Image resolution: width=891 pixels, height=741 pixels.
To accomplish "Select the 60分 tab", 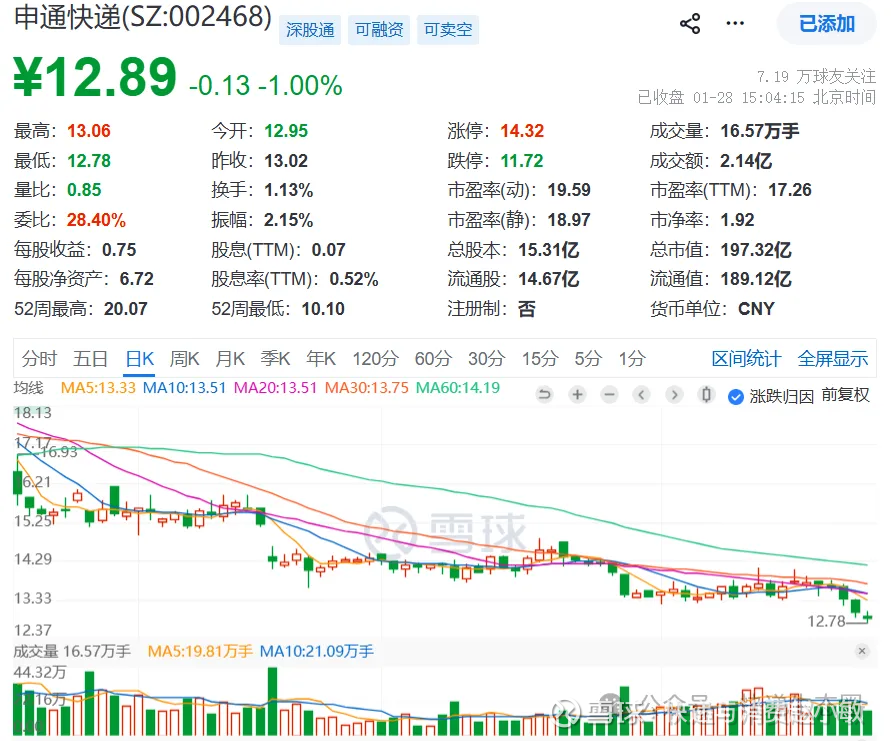I will 433,359.
